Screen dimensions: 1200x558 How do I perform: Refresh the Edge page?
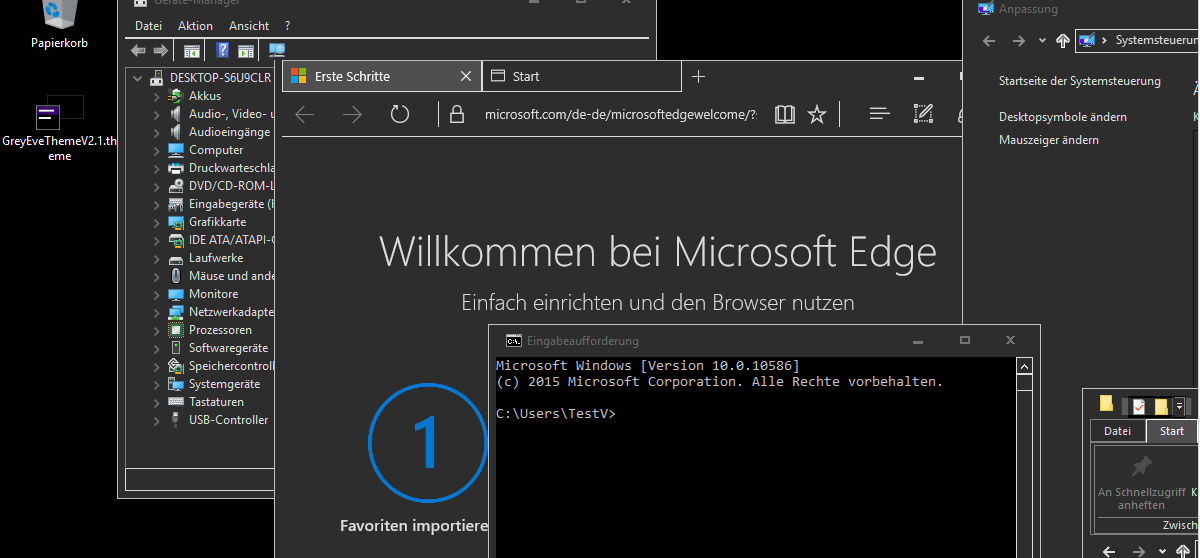400,114
